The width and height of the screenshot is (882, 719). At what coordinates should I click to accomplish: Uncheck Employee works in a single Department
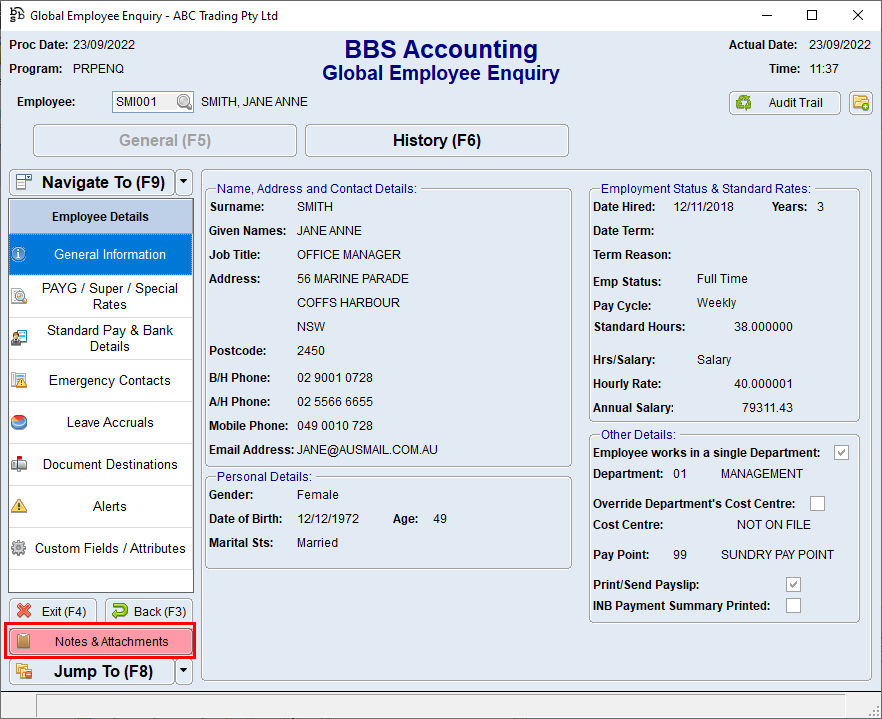pos(841,452)
